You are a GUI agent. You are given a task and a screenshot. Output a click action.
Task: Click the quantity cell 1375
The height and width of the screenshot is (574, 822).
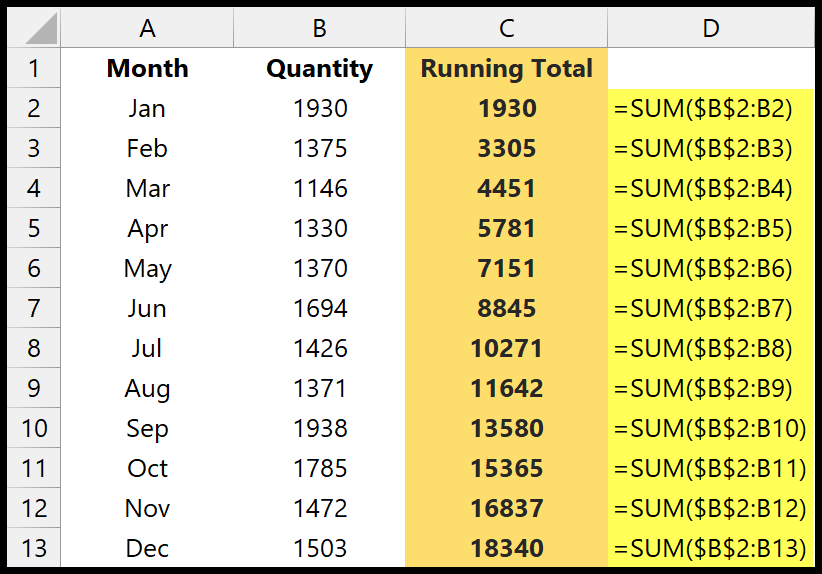coord(319,148)
